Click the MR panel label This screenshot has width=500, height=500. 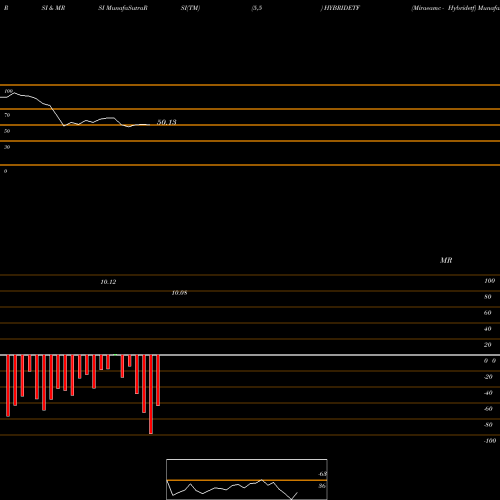pos(446,260)
